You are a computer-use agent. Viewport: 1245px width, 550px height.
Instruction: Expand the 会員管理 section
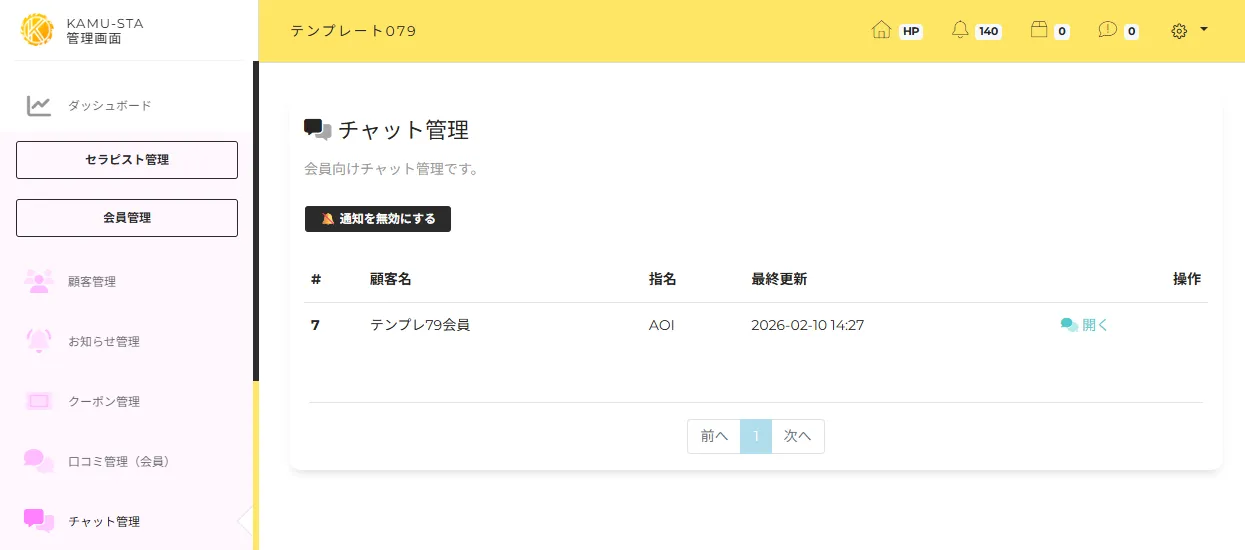(127, 218)
